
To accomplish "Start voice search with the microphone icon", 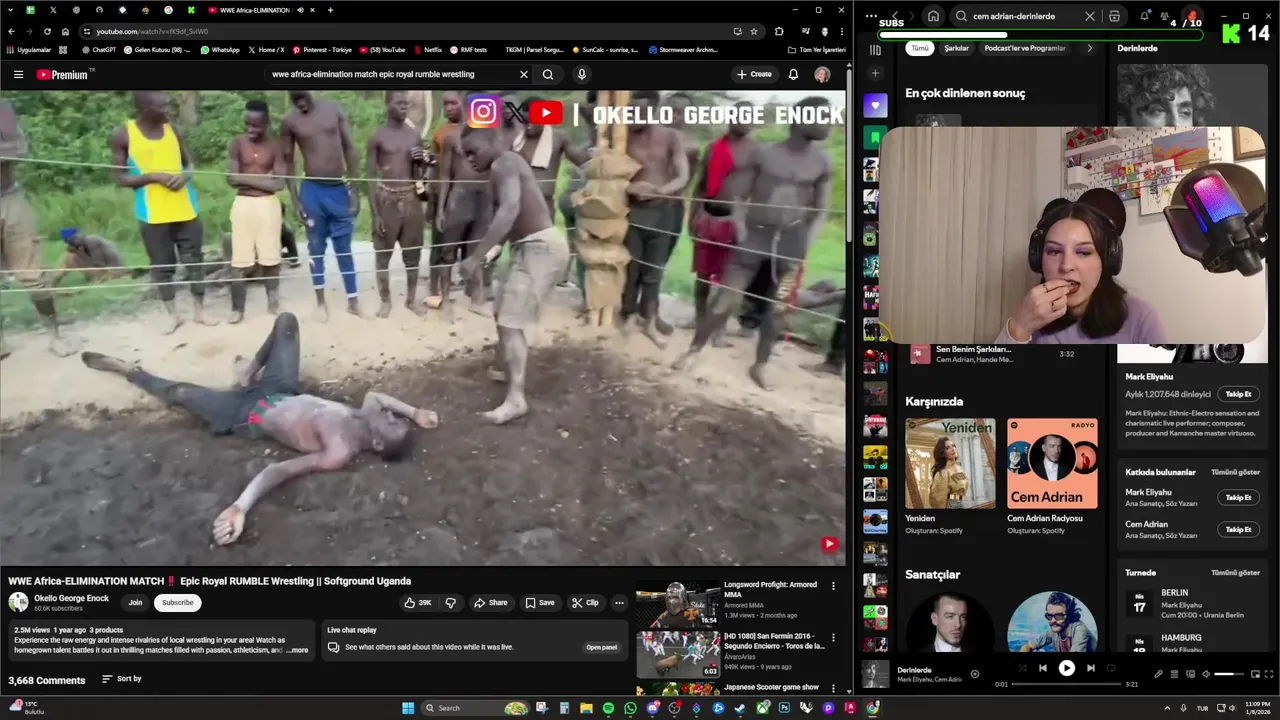I will click(x=581, y=74).
